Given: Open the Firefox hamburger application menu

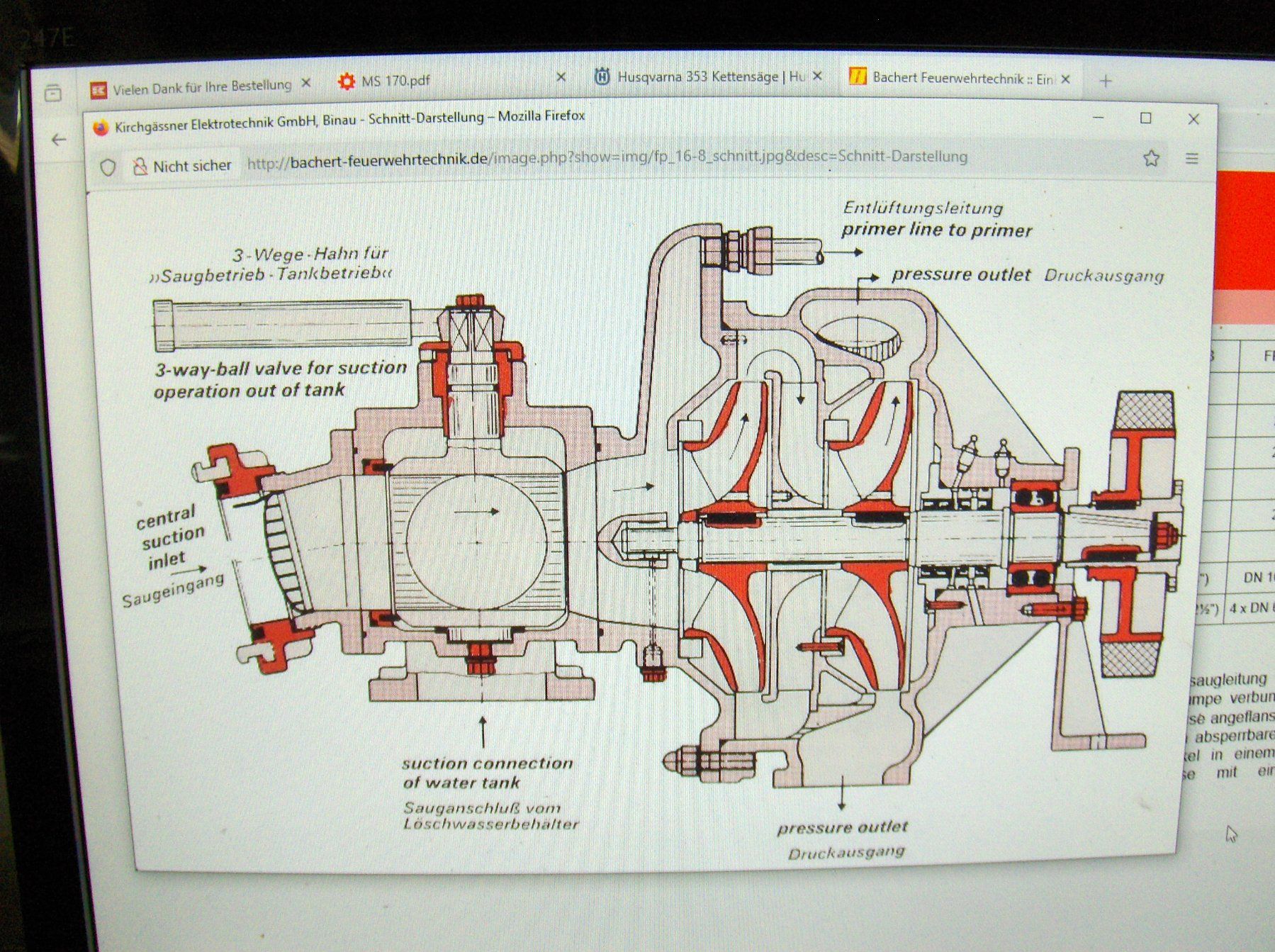Looking at the screenshot, I should (x=1192, y=159).
